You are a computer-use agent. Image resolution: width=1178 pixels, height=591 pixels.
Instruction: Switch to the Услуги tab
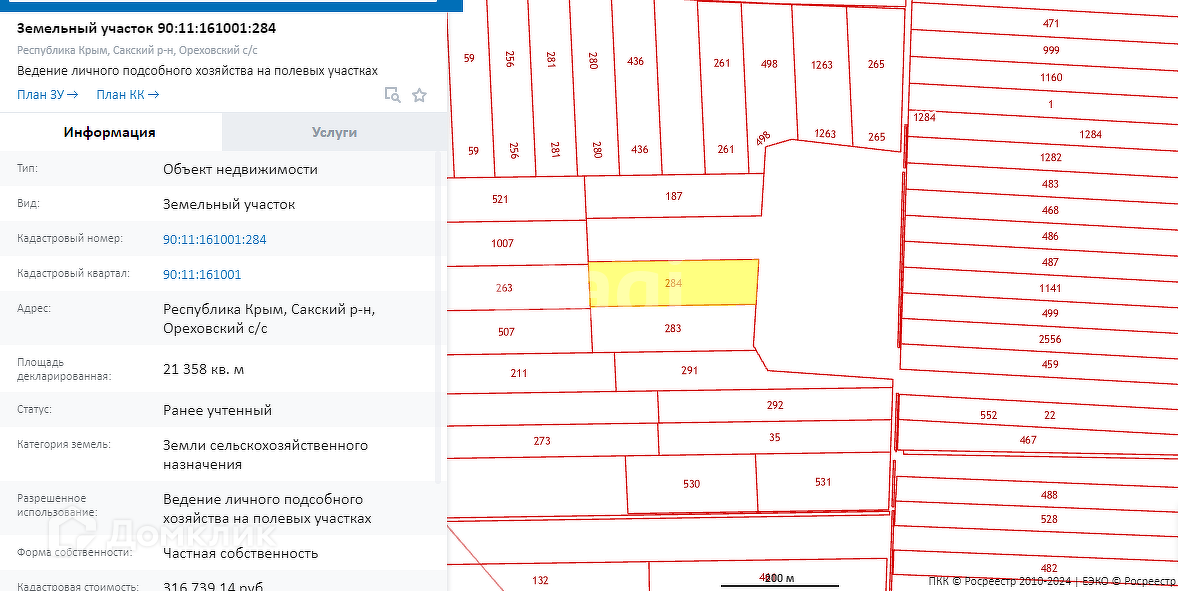[334, 132]
